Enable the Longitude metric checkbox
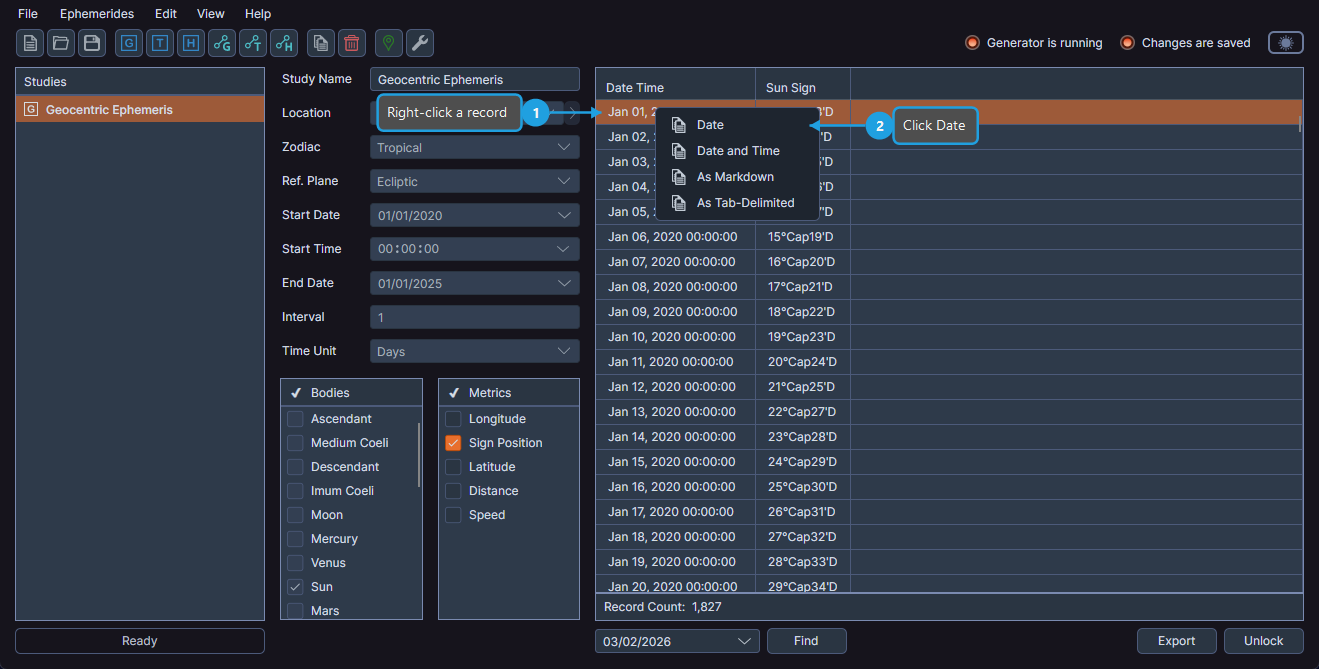This screenshot has height=669, width=1319. [x=451, y=418]
